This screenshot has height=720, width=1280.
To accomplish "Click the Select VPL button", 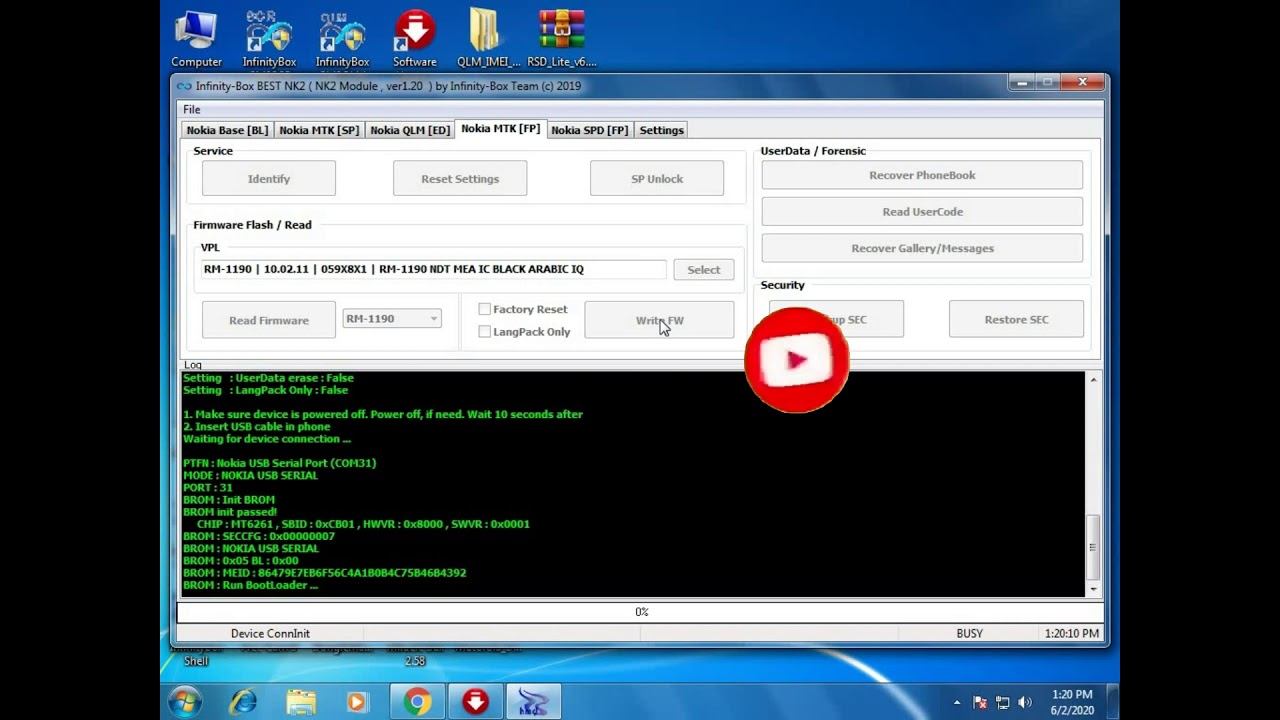I will (x=703, y=269).
